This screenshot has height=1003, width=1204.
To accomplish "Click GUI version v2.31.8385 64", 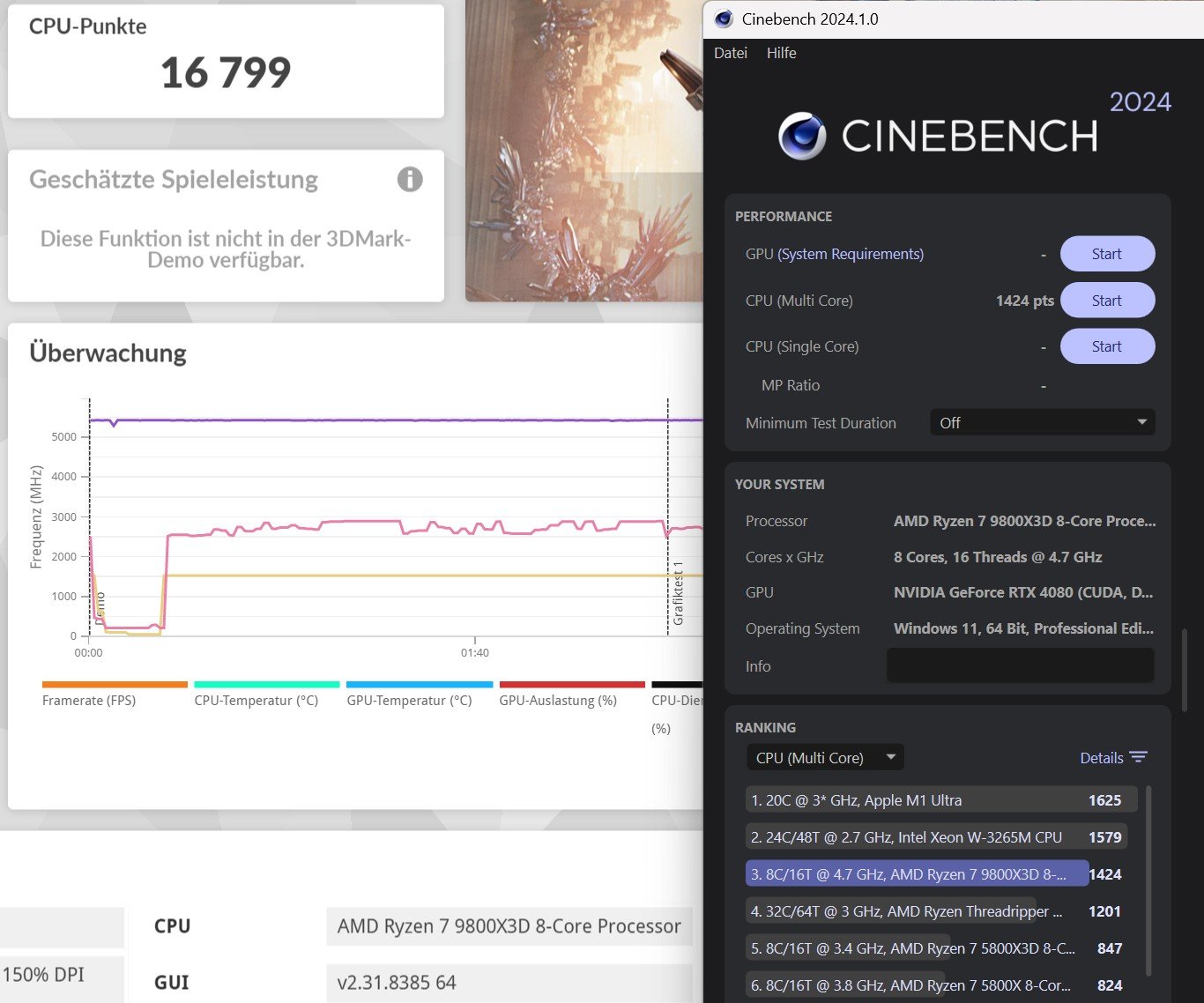I will pyautogui.click(x=509, y=983).
